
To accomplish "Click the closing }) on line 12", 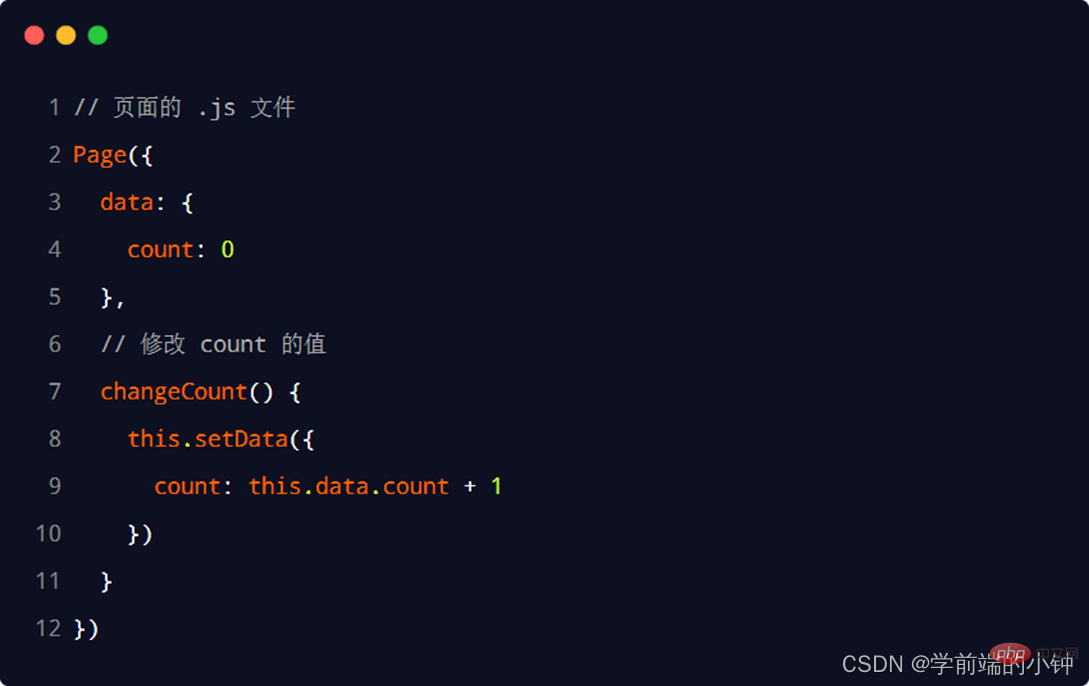I will [x=86, y=629].
